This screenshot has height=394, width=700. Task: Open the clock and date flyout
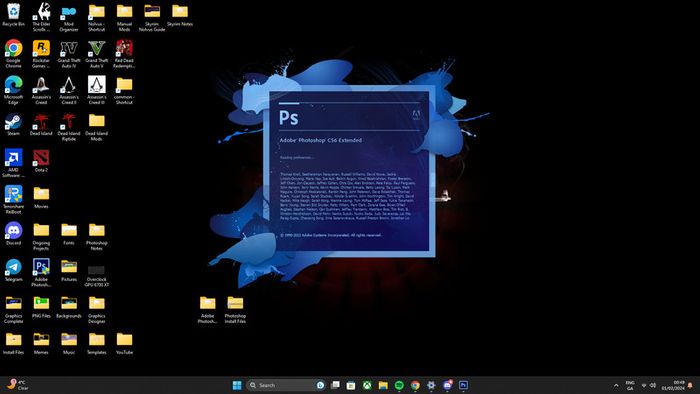[673, 386]
